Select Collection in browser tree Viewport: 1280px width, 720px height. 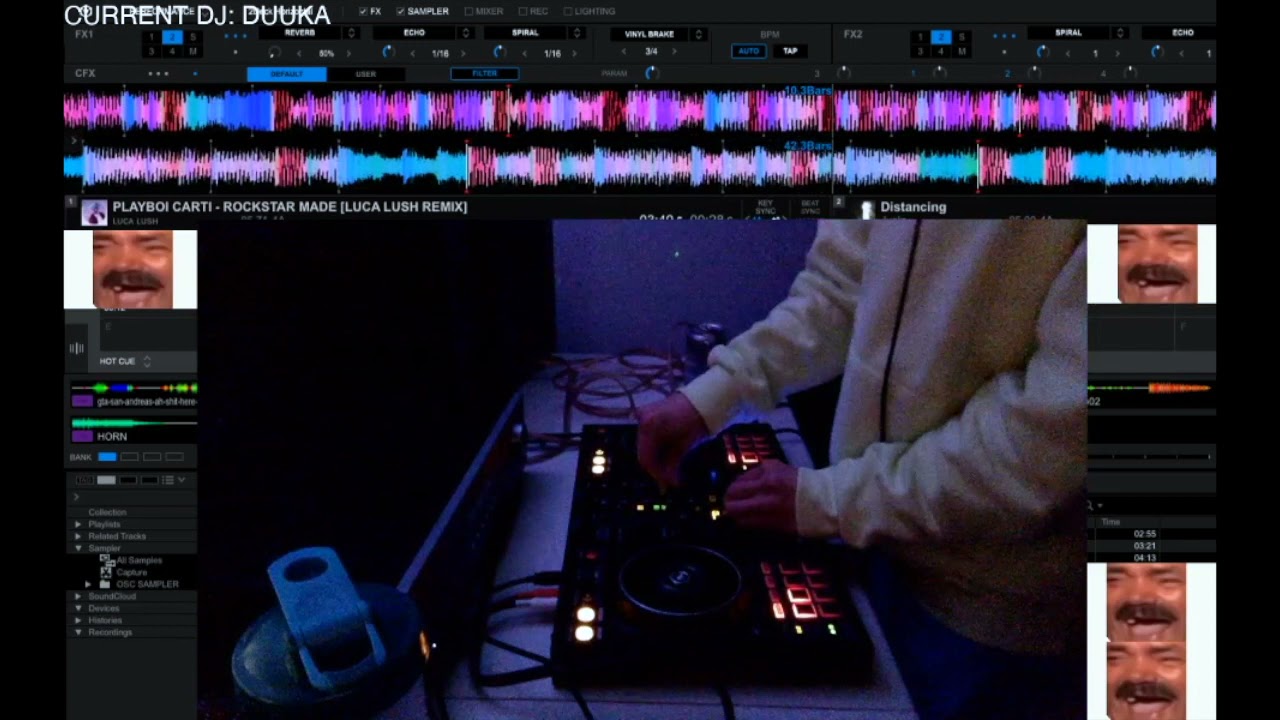107,512
